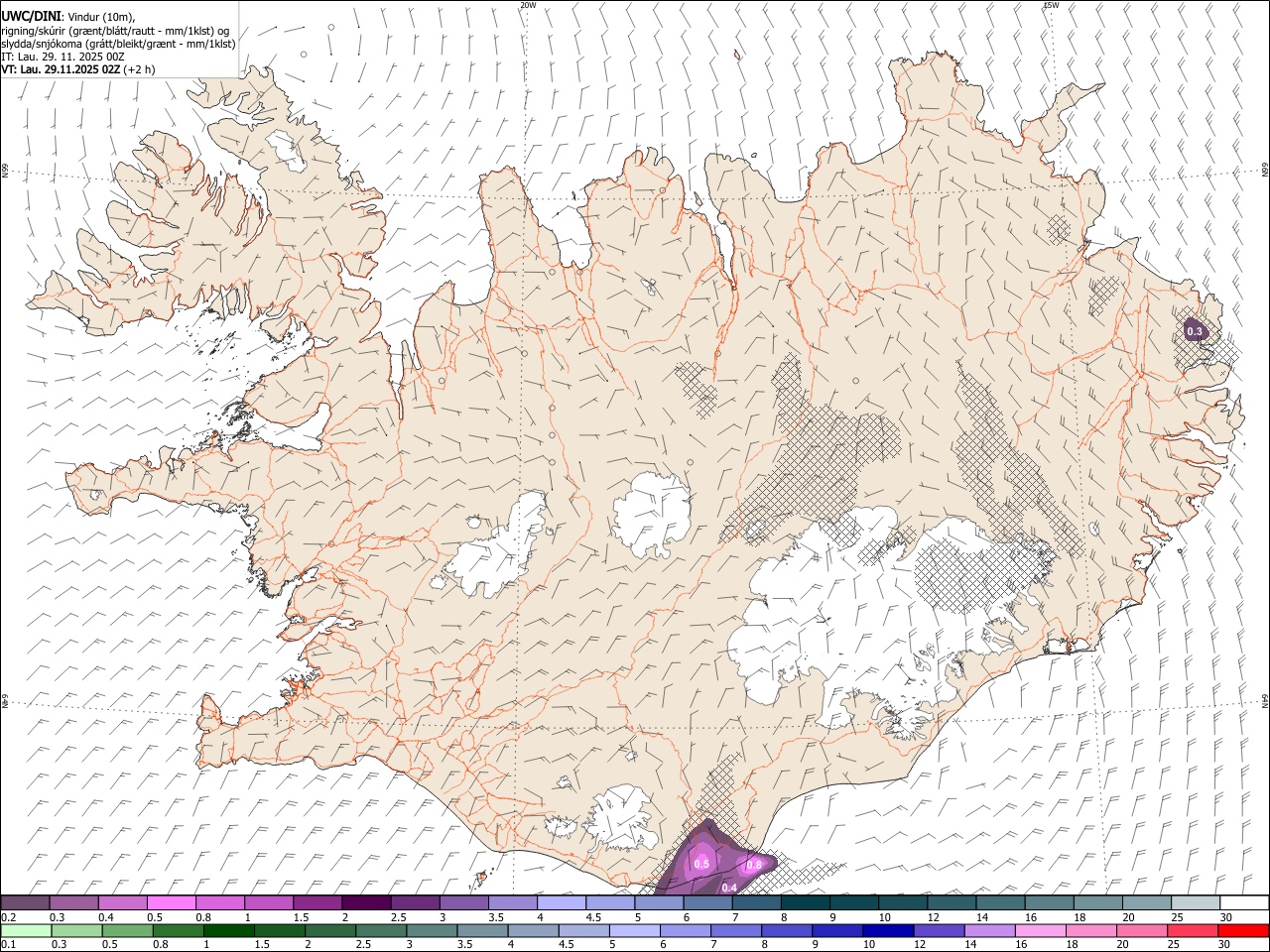
Task: Pick the darkest green rain swatch labeled 1
Action: 228,930
